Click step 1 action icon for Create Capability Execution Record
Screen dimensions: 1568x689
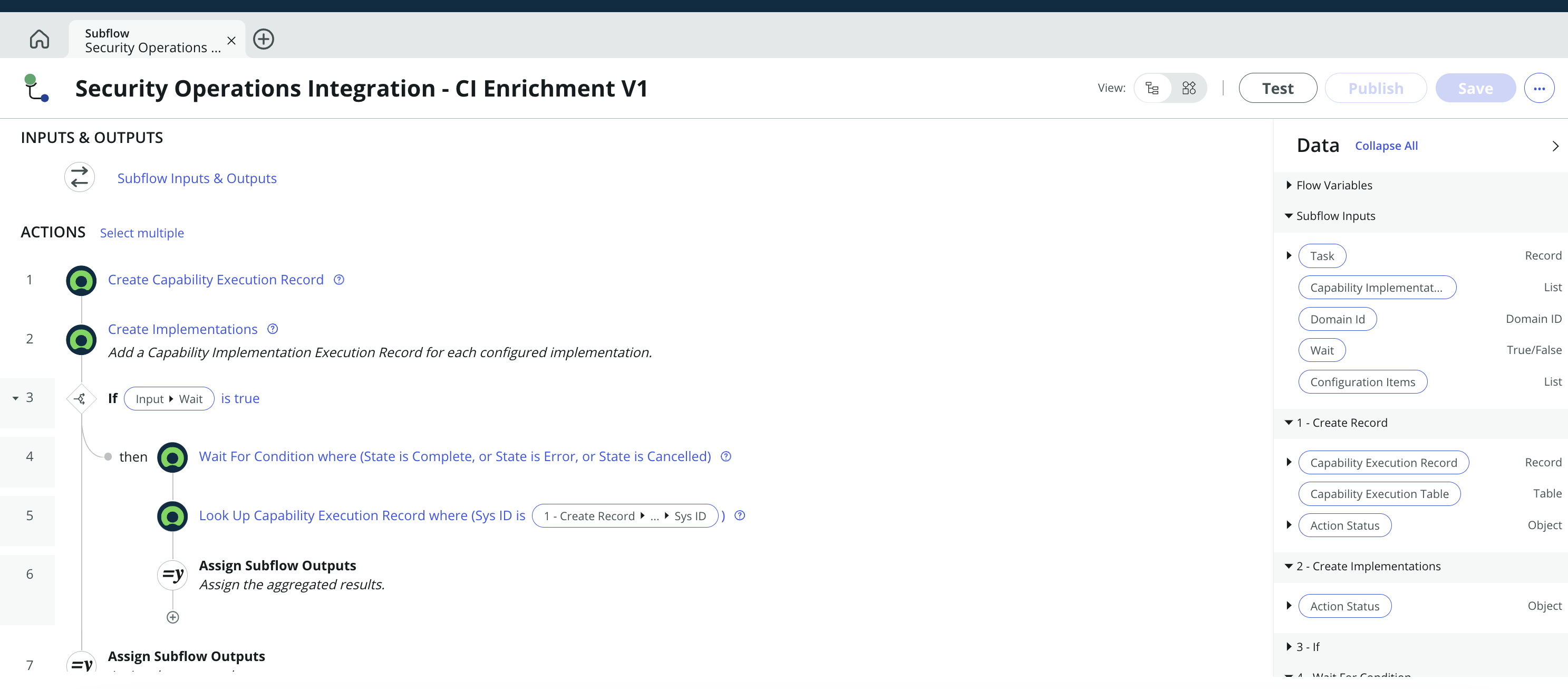click(81, 281)
